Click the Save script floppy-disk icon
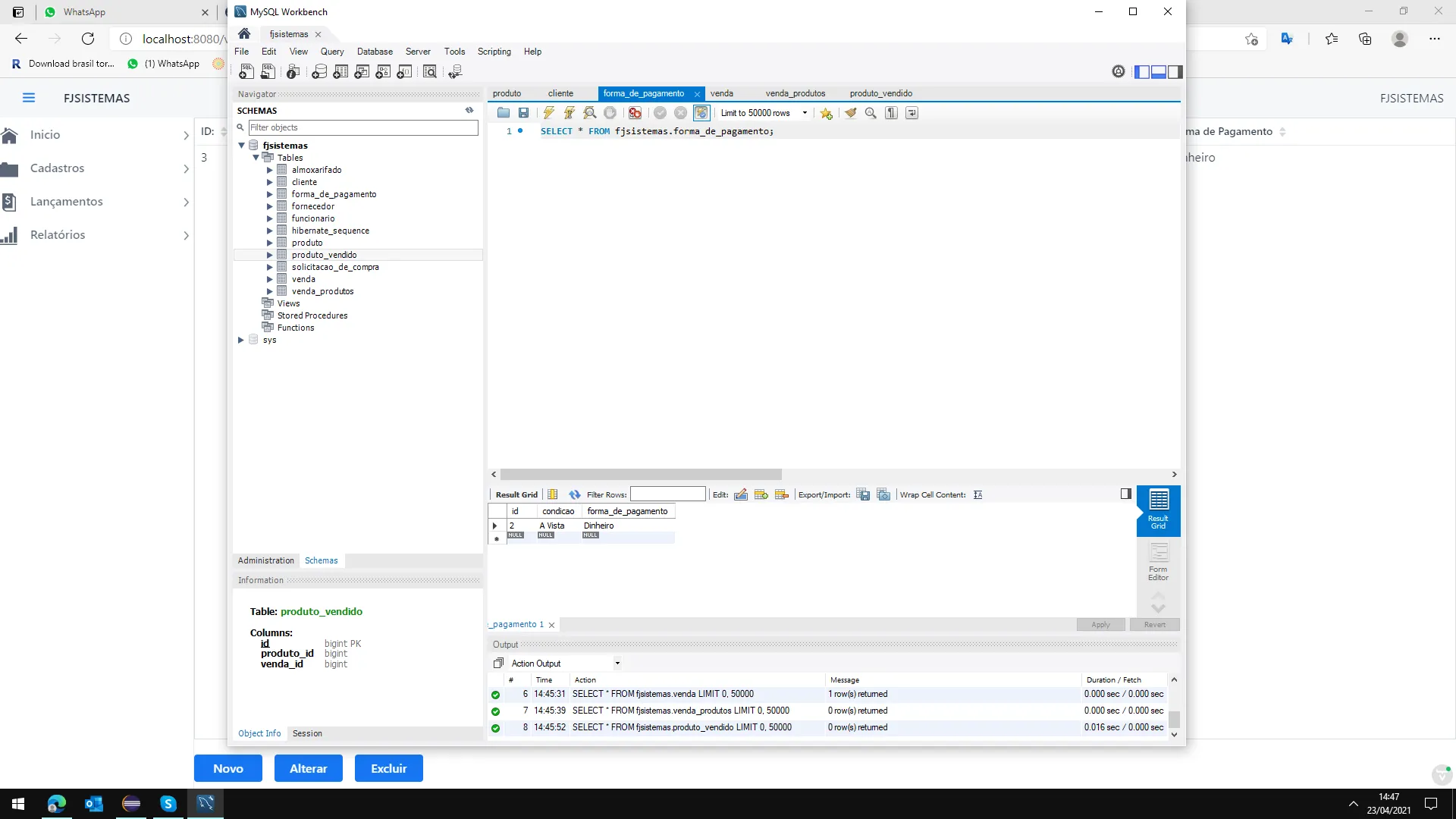Image resolution: width=1456 pixels, height=819 pixels. [x=523, y=113]
